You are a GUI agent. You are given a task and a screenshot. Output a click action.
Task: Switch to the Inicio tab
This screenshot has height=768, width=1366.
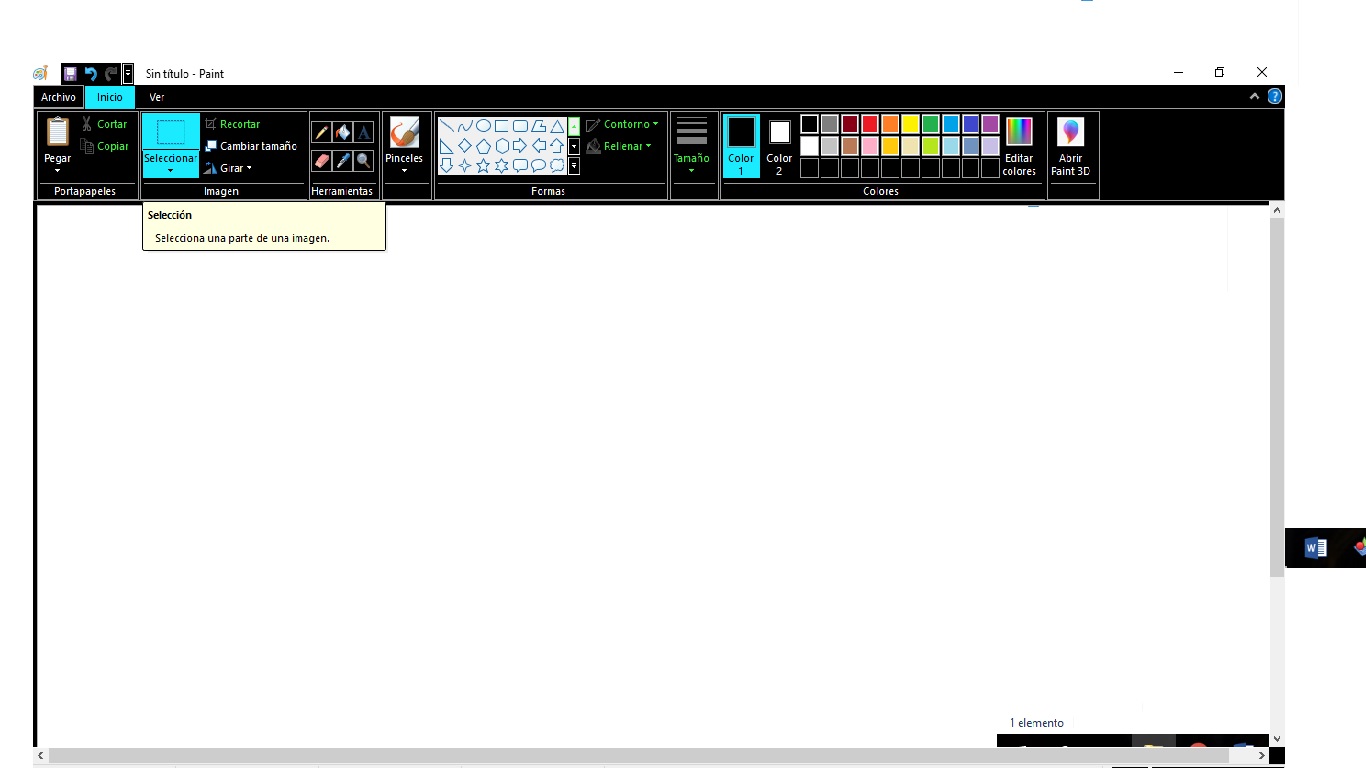pyautogui.click(x=110, y=97)
